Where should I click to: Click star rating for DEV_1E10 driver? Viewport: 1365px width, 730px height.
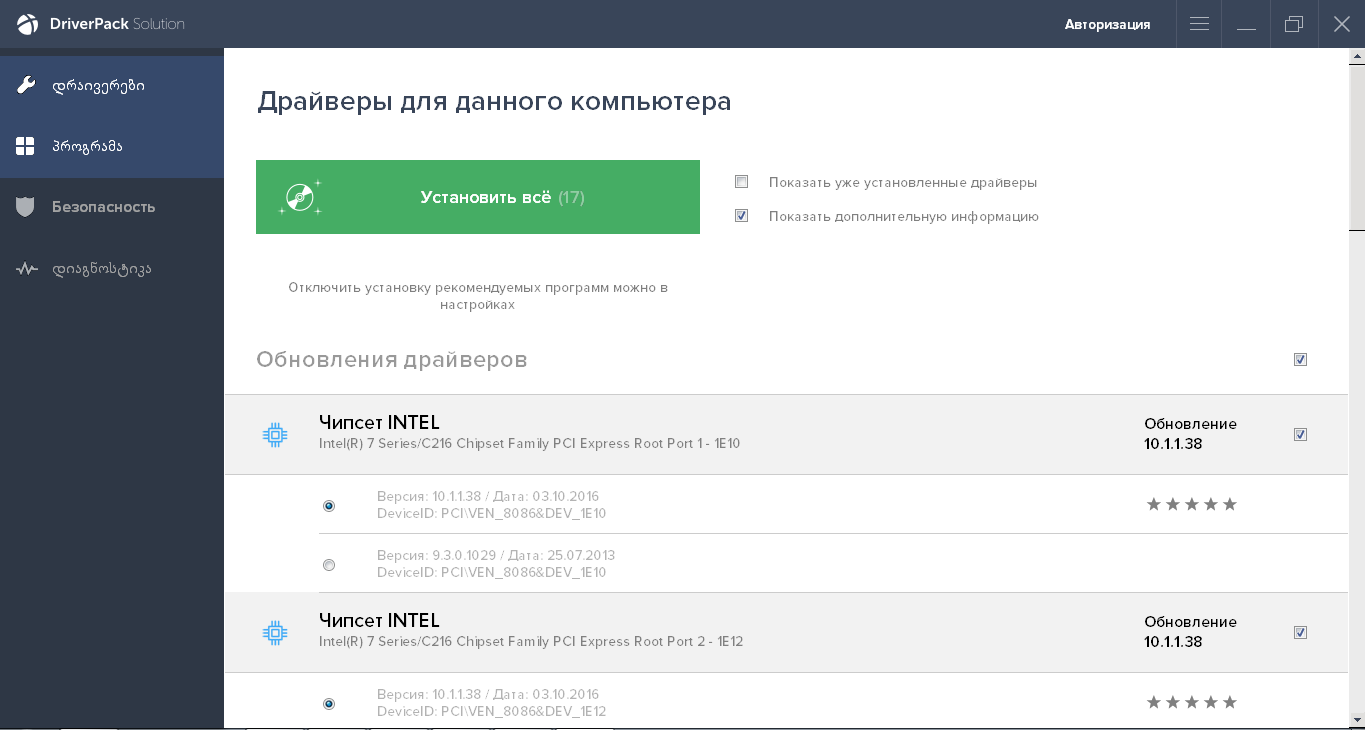(x=1191, y=504)
